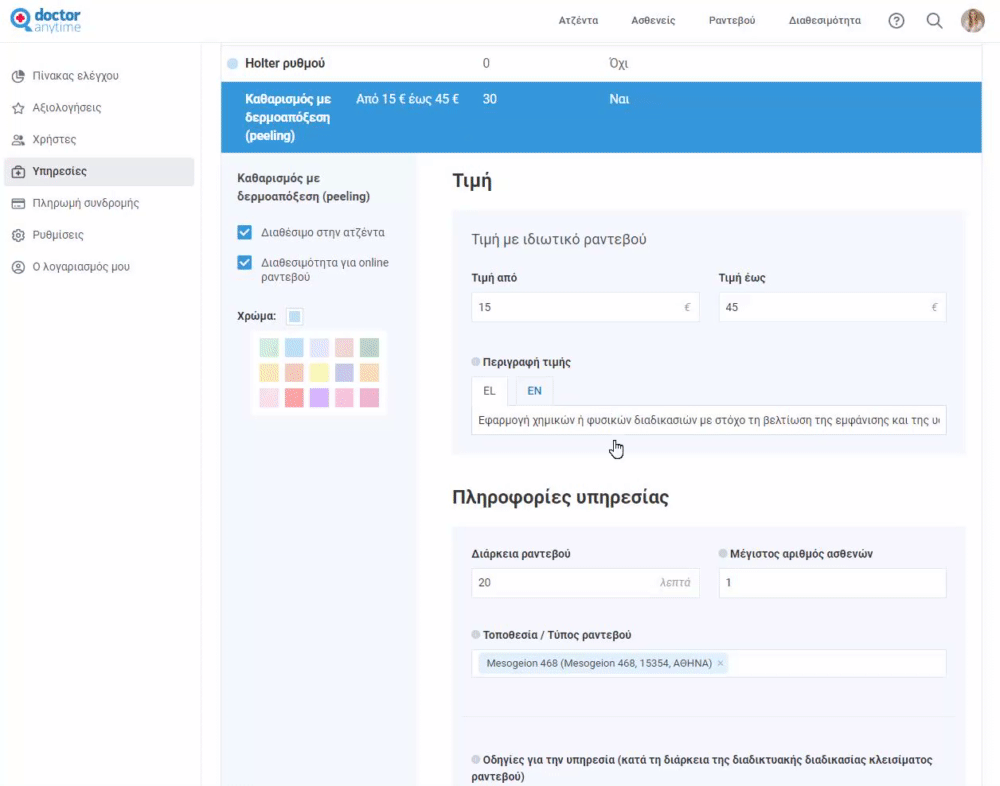Pick the dark sage green swatch
This screenshot has width=1000, height=786.
pos(369,348)
